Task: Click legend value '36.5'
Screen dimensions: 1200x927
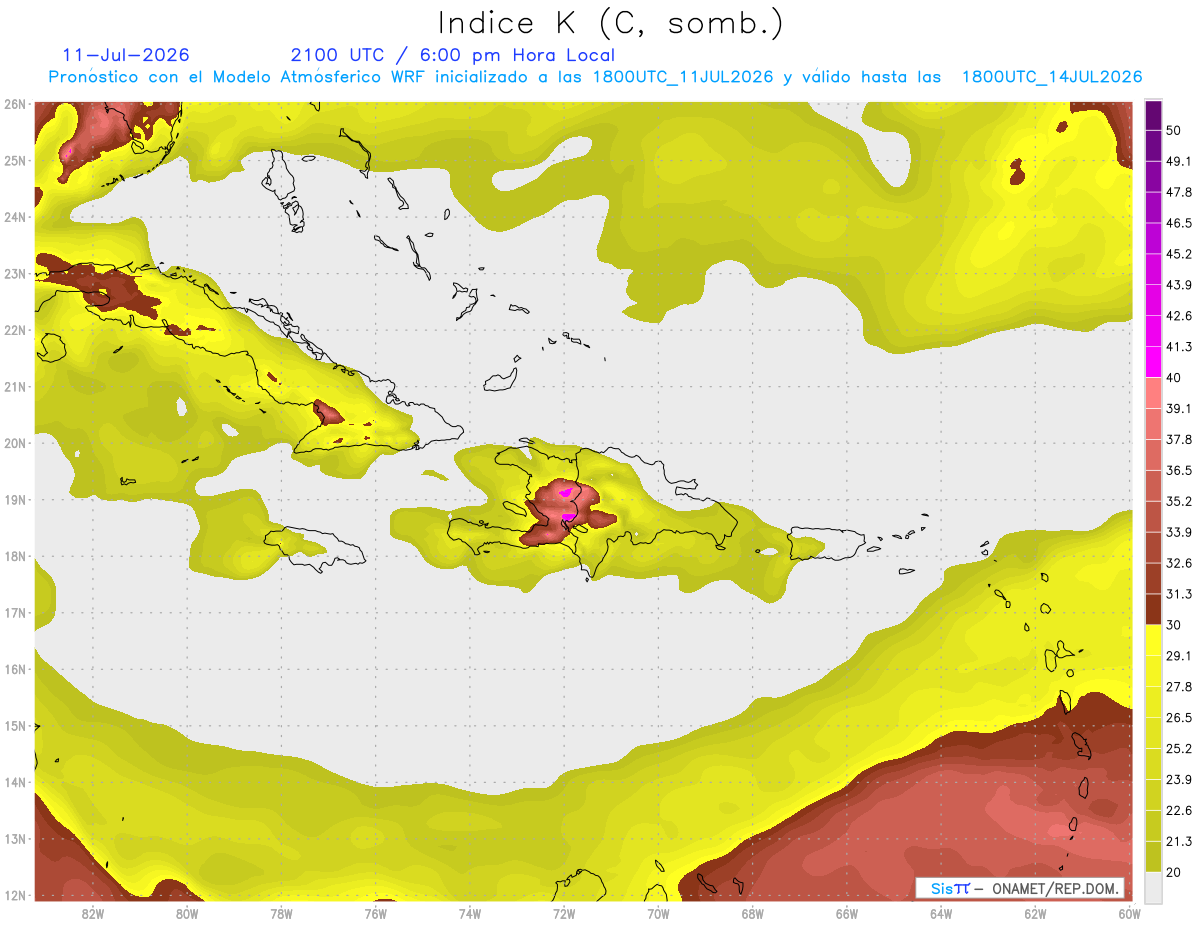Action: click(1179, 470)
